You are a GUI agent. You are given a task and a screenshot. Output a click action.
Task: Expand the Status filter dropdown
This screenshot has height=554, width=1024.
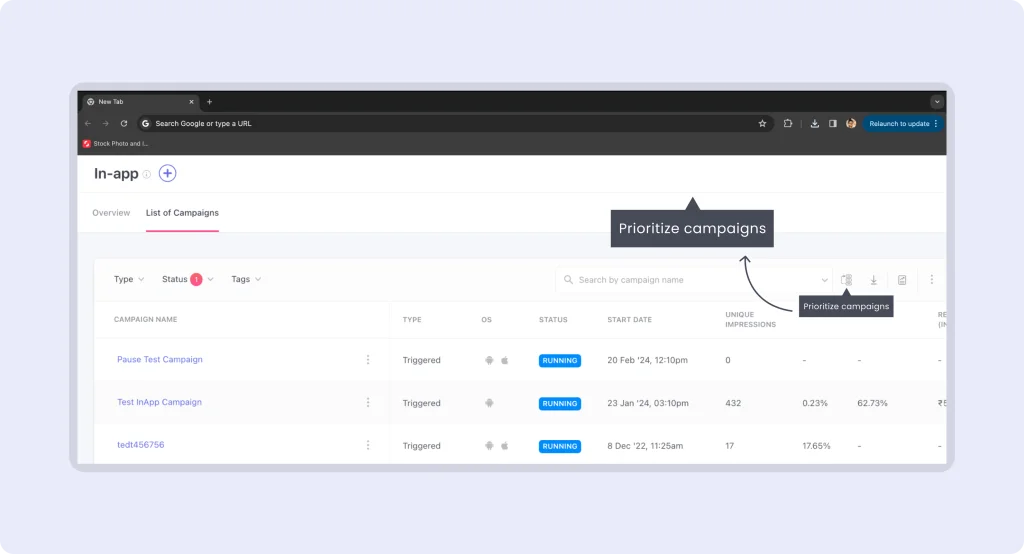(x=187, y=280)
